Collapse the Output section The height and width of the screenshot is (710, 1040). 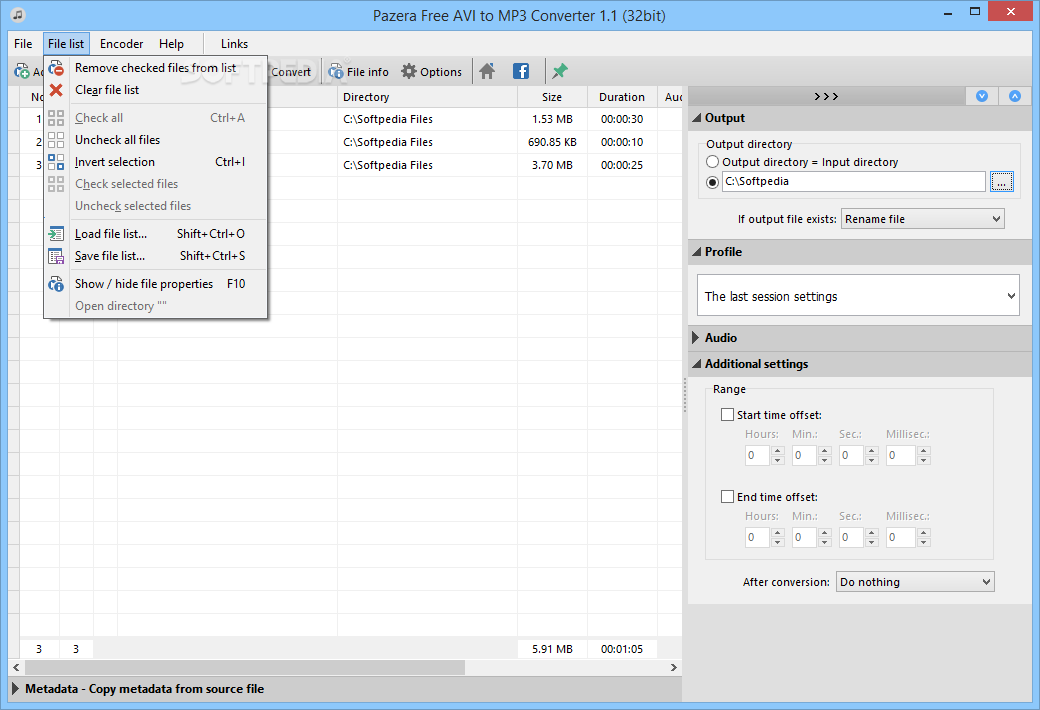point(697,118)
